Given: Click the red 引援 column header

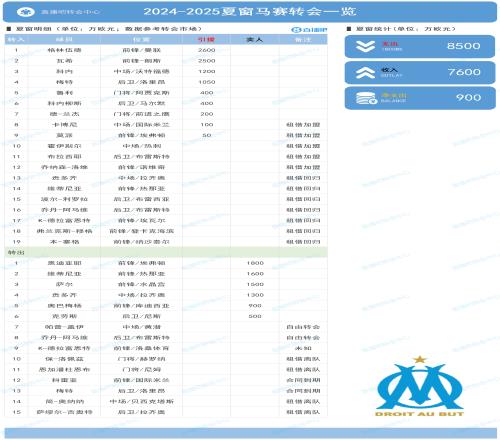Looking at the screenshot, I should [x=206, y=40].
